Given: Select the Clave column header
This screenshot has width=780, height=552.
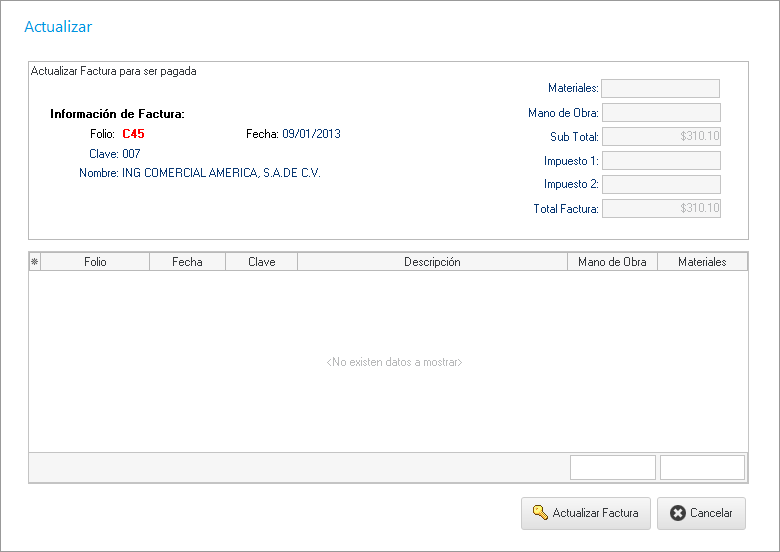Looking at the screenshot, I should click(261, 262).
